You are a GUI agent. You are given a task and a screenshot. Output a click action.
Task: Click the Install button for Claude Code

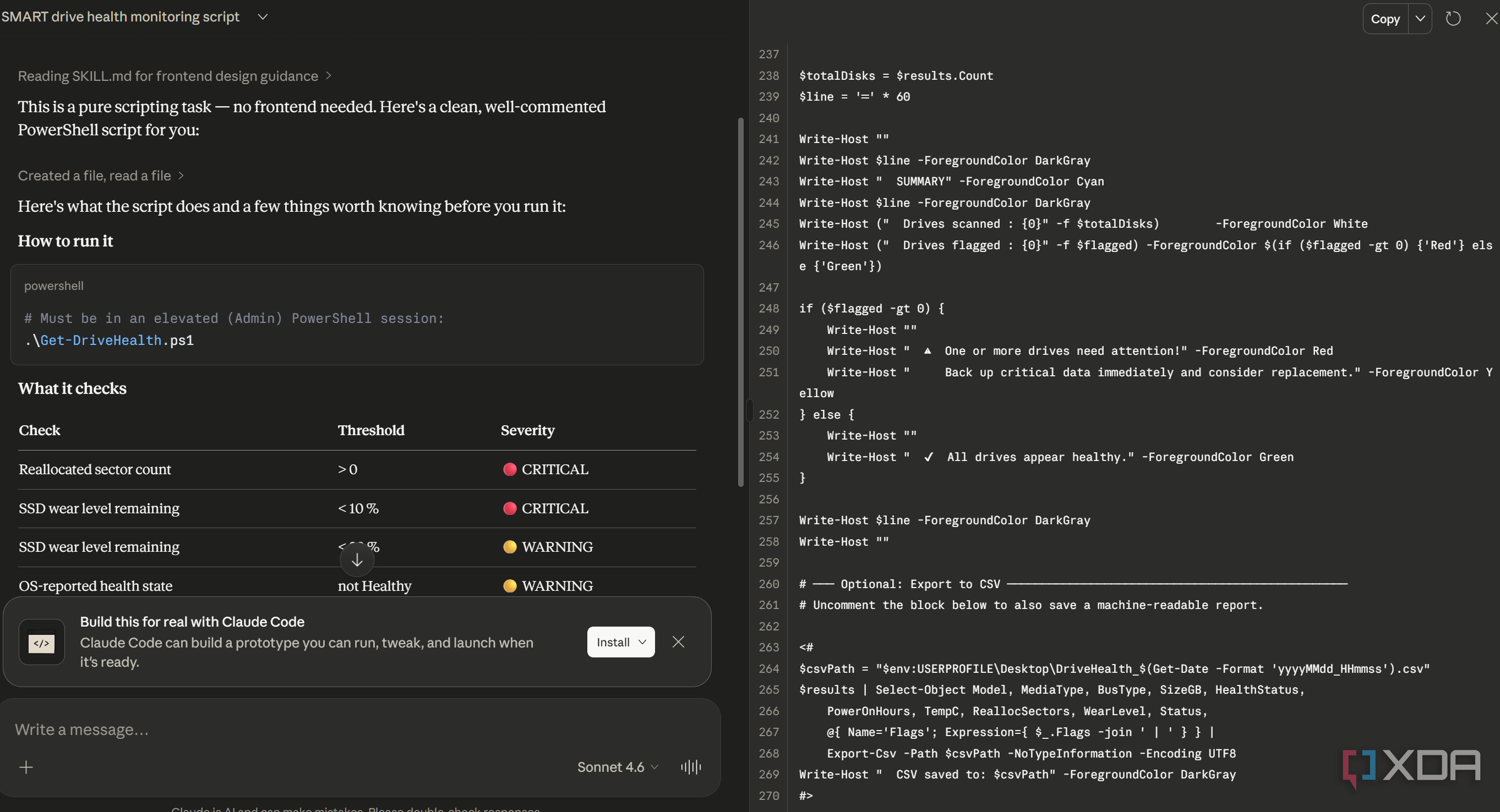[x=621, y=642]
